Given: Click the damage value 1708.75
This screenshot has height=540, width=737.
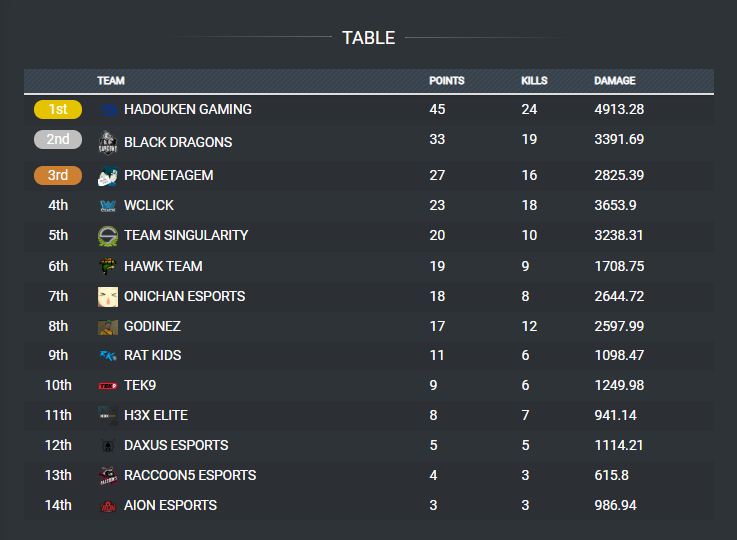Looking at the screenshot, I should click(x=619, y=266).
